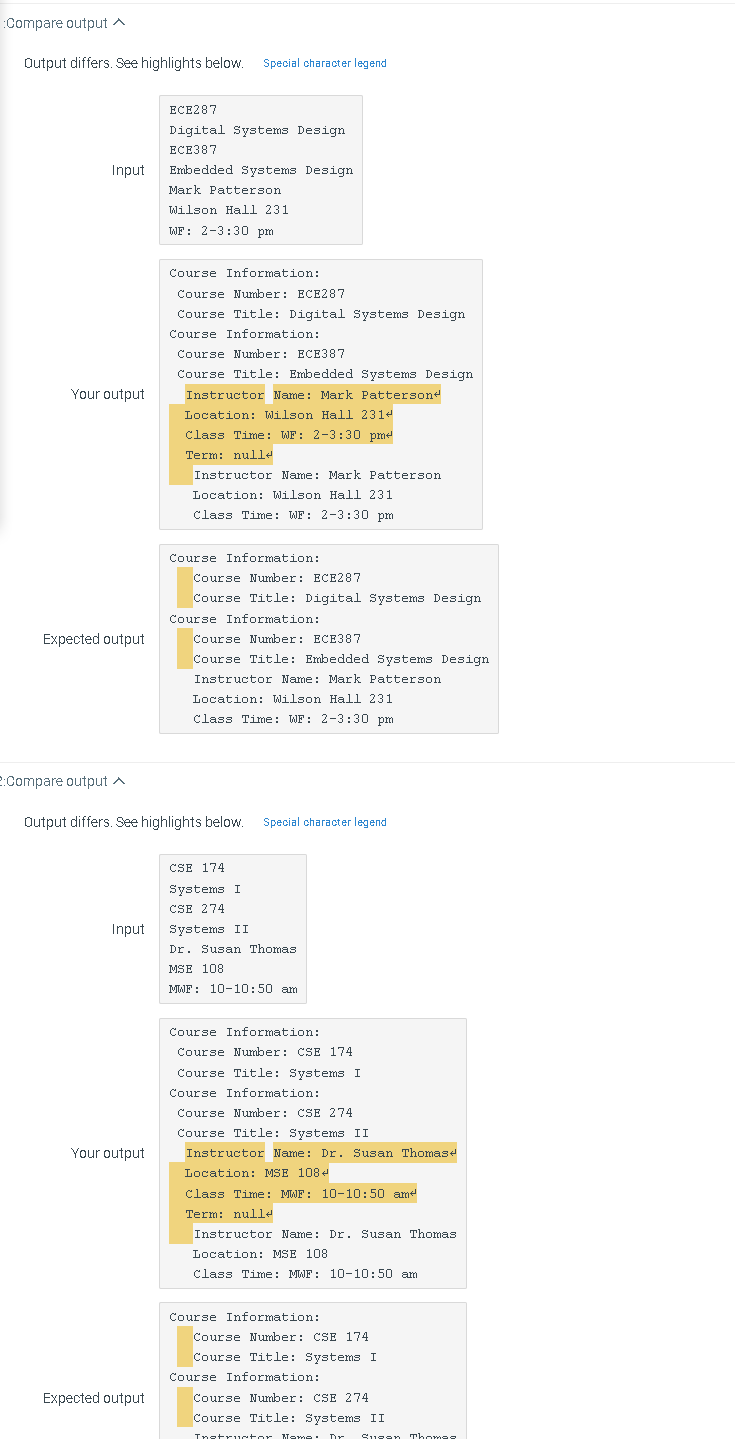Click the Output differs message in second section
Screen dimensions: 735x1439
coord(132,821)
